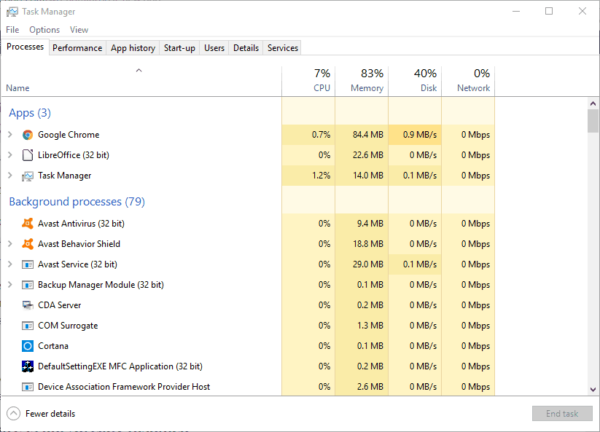Screen dimensions: 600x432
Task: Click the COM Surrogate process icon
Action: pos(27,325)
